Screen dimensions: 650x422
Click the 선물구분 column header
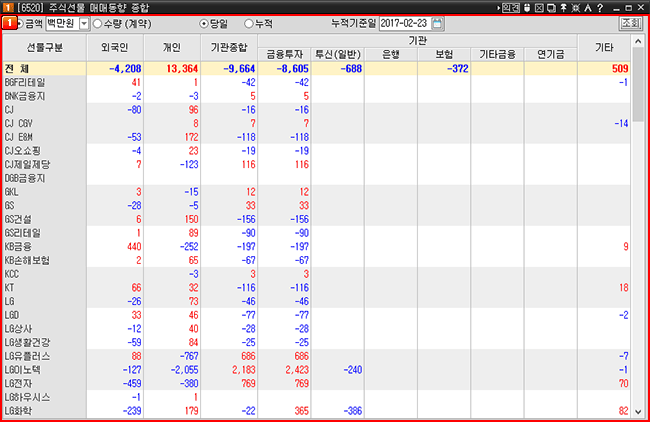pos(45,48)
